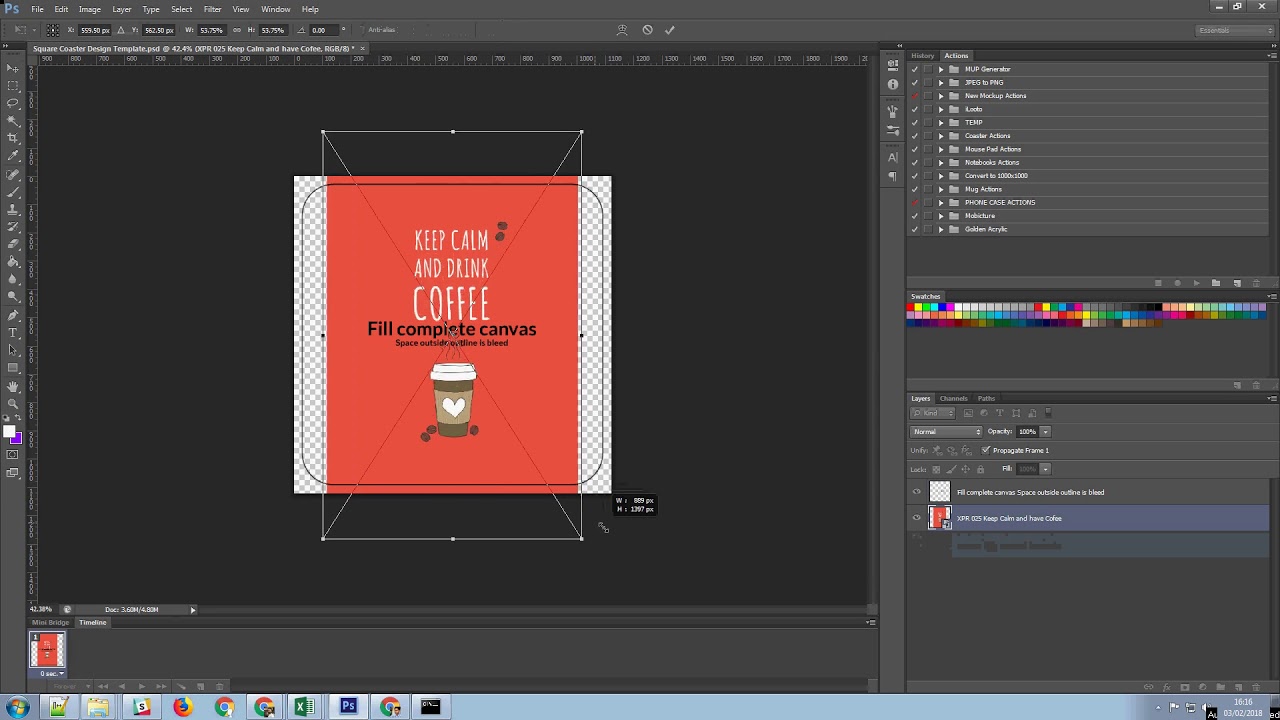Screen dimensions: 1280x720
Task: Open the Filter menu
Action: pyautogui.click(x=212, y=9)
